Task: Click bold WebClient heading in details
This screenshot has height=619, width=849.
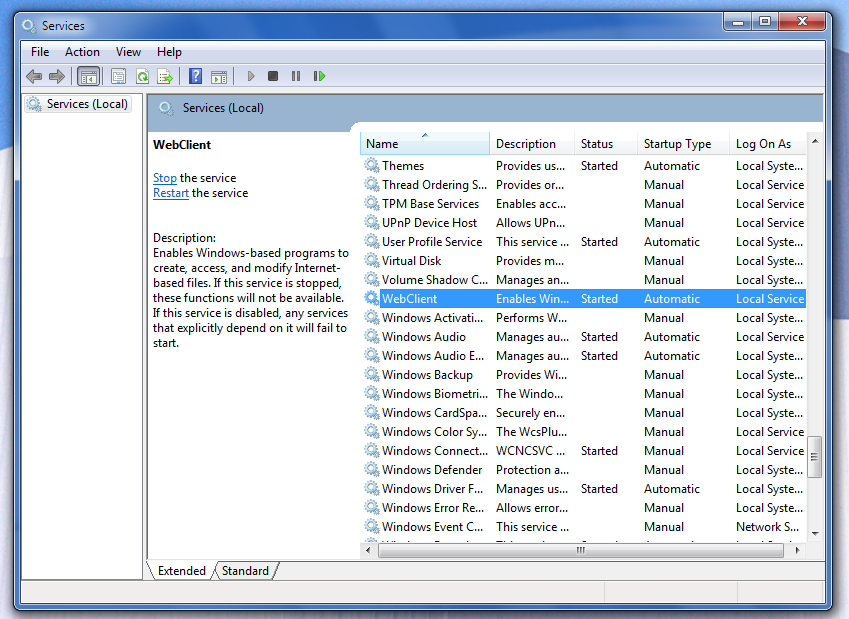Action: tap(182, 145)
